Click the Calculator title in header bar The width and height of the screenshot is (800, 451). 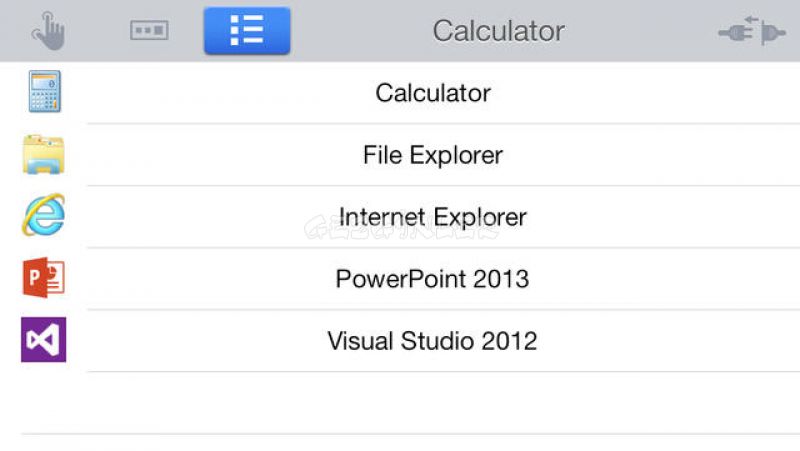point(498,31)
